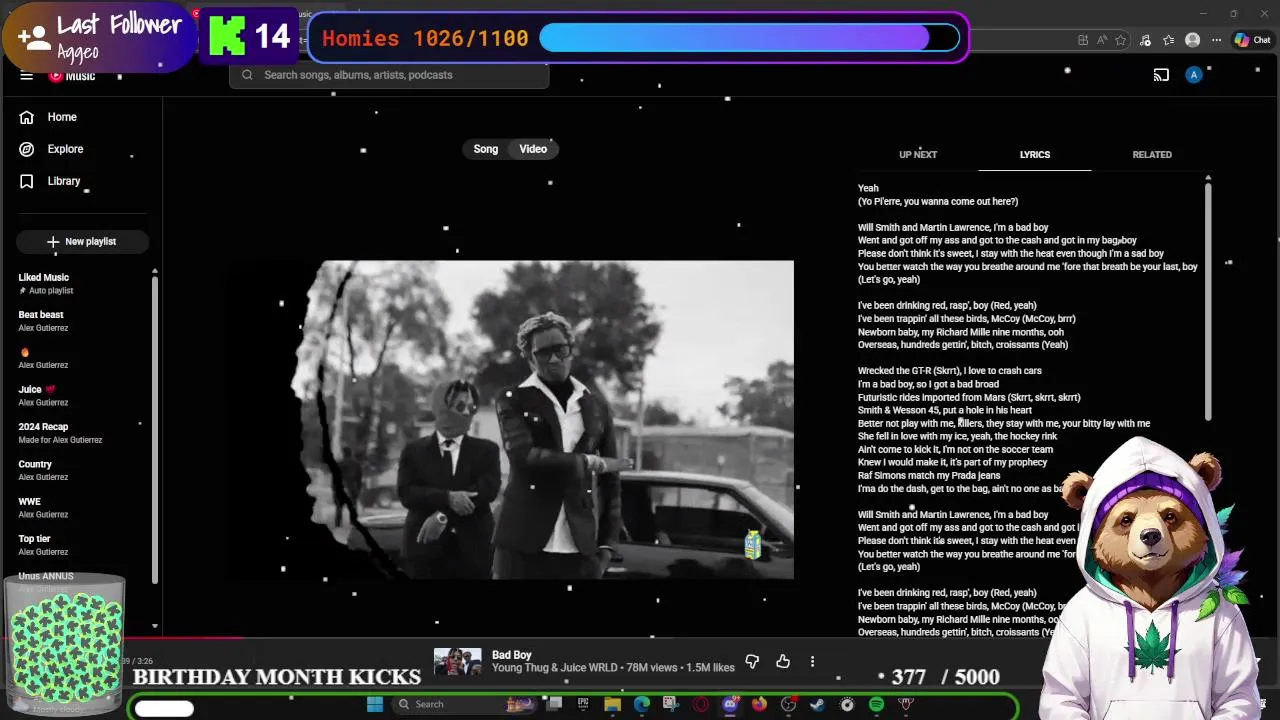
Task: Click the Homies 1026/1100 goal progress bar
Action: 749,38
